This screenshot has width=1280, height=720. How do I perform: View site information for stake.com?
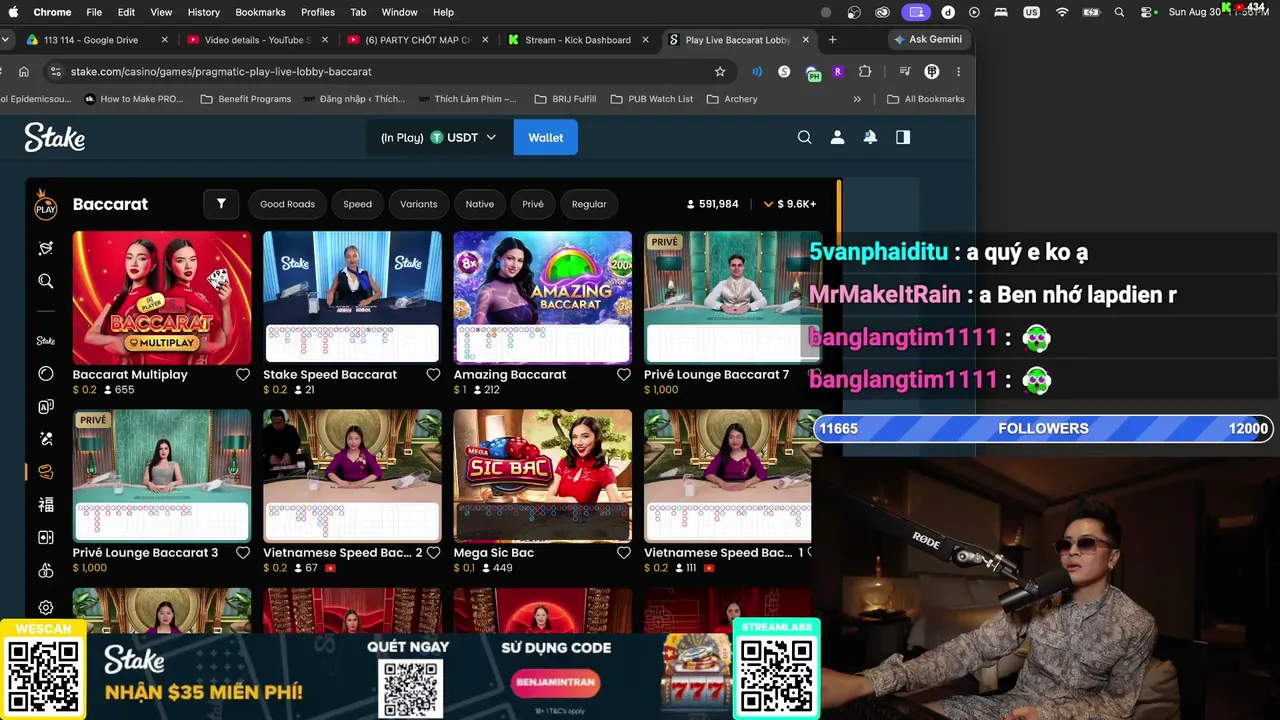click(55, 72)
